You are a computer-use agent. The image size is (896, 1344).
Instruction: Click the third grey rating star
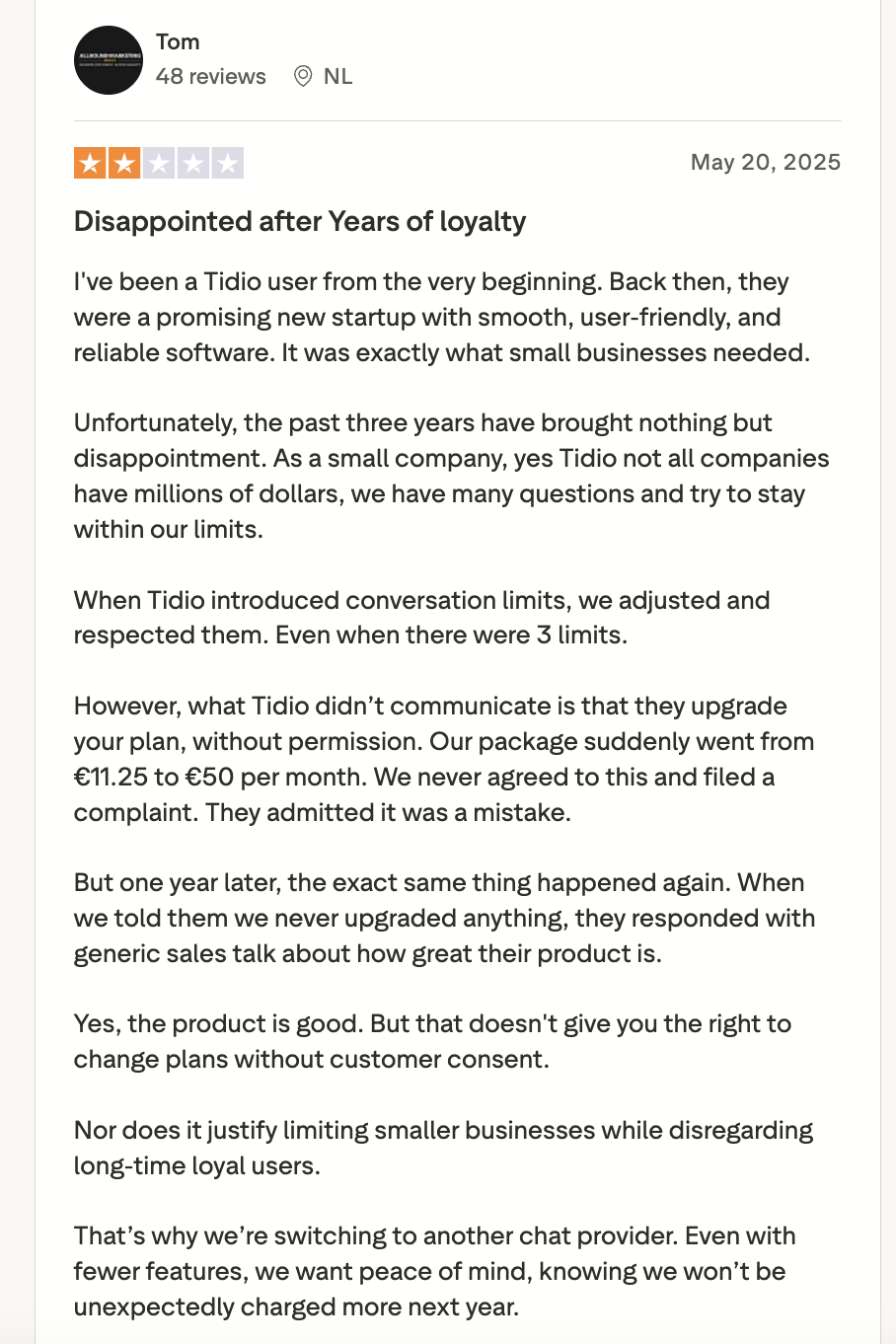(x=159, y=163)
